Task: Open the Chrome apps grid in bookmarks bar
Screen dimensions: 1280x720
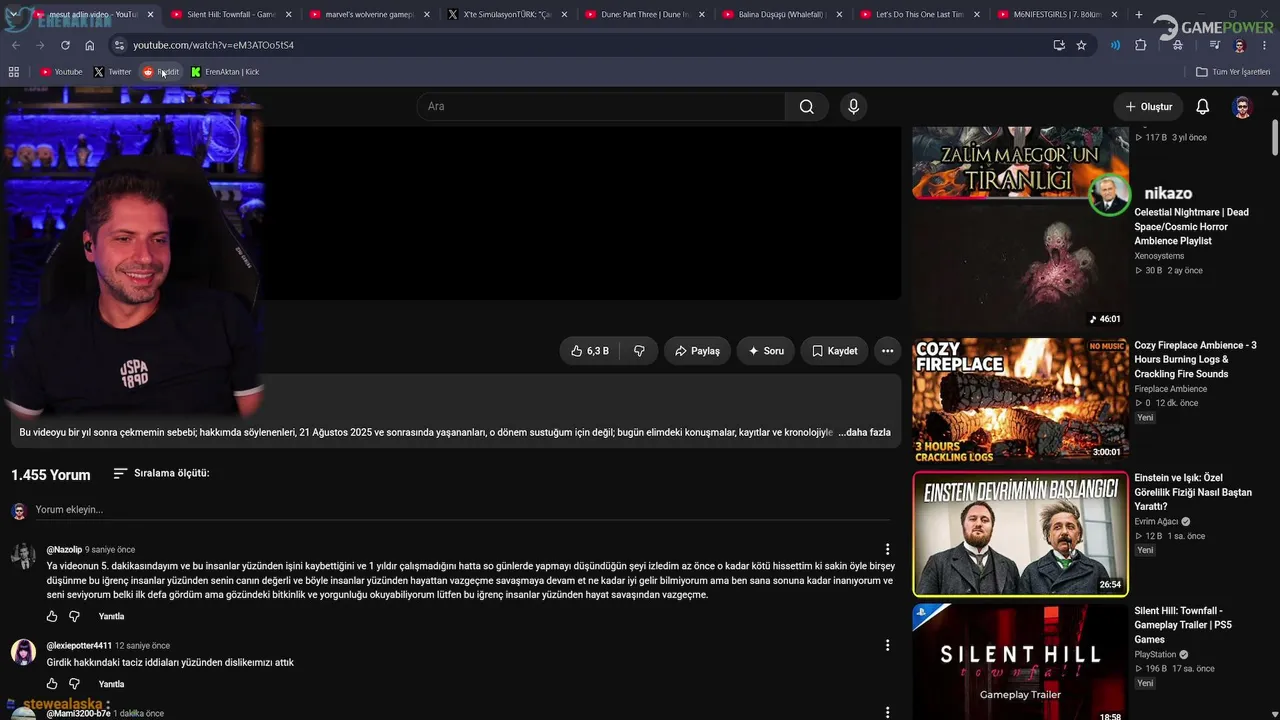Action: (14, 72)
